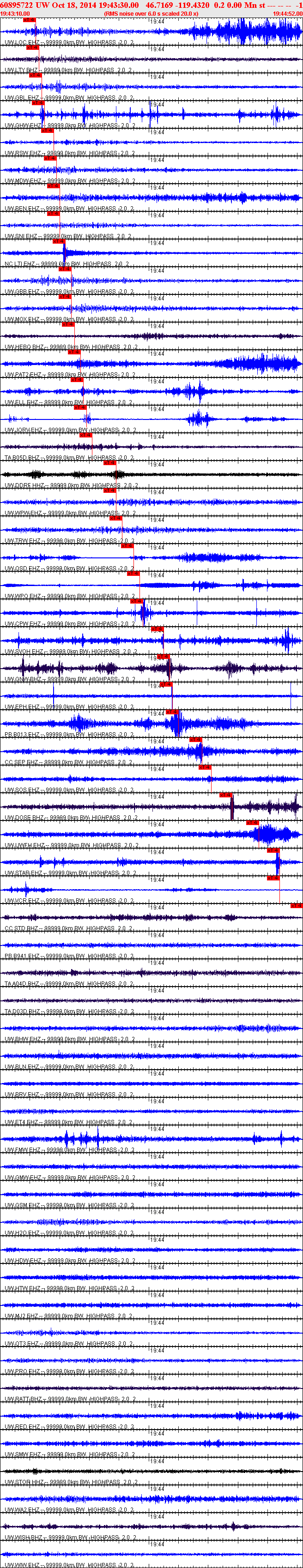Select the UW HEBO BHZ station label
The height and width of the screenshot is (1568, 303).
coord(71,347)
